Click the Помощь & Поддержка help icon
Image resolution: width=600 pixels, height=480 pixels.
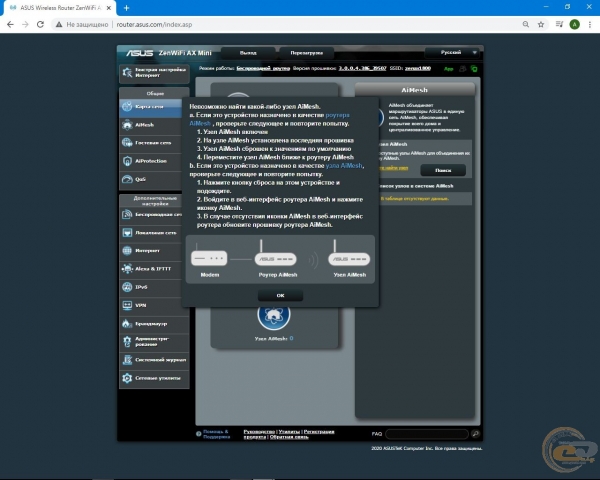click(x=199, y=434)
